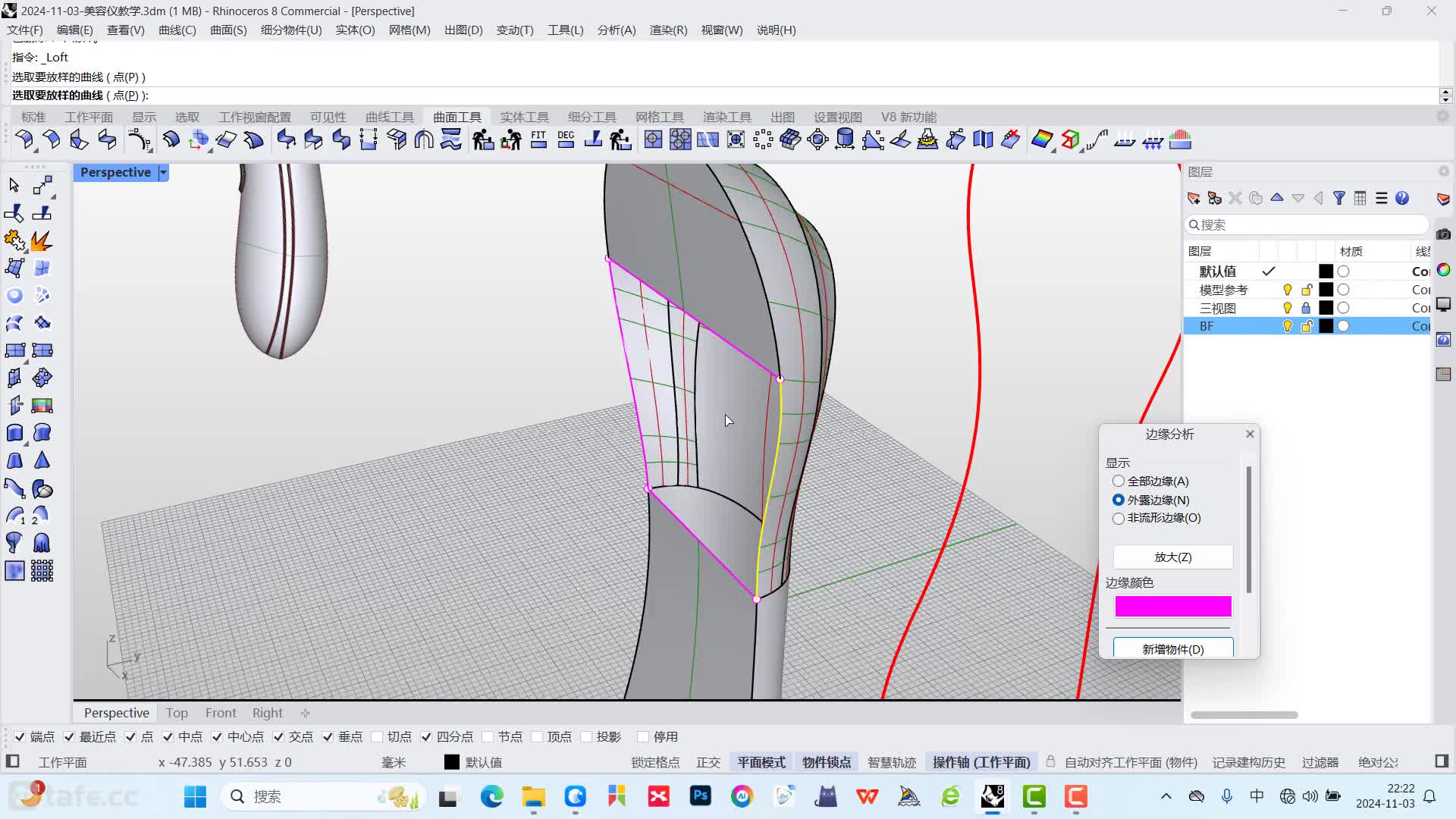This screenshot has width=1456, height=819.
Task: Close the 边缘分析 dialog
Action: (x=1250, y=434)
